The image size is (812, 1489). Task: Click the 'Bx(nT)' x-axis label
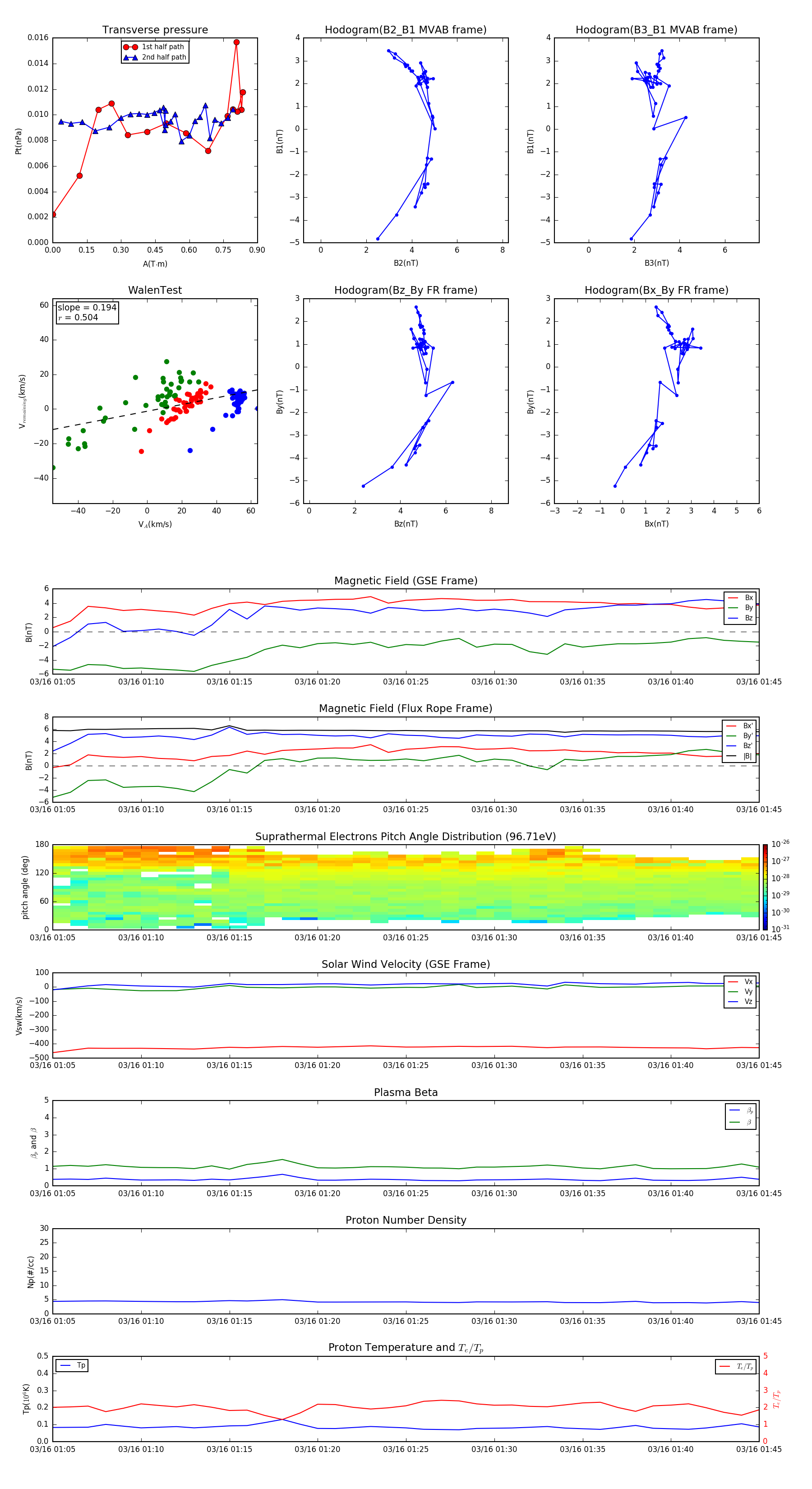[656, 524]
